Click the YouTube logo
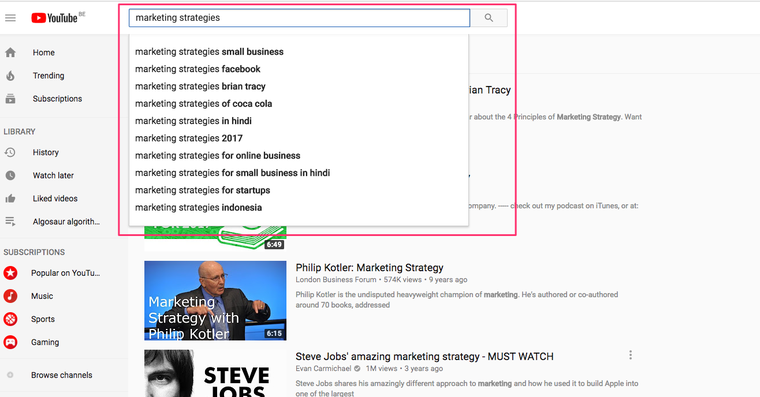760x397 pixels. (54, 18)
